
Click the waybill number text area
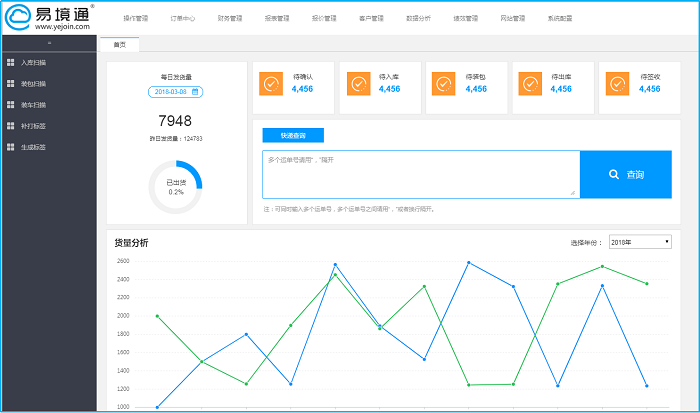point(420,174)
